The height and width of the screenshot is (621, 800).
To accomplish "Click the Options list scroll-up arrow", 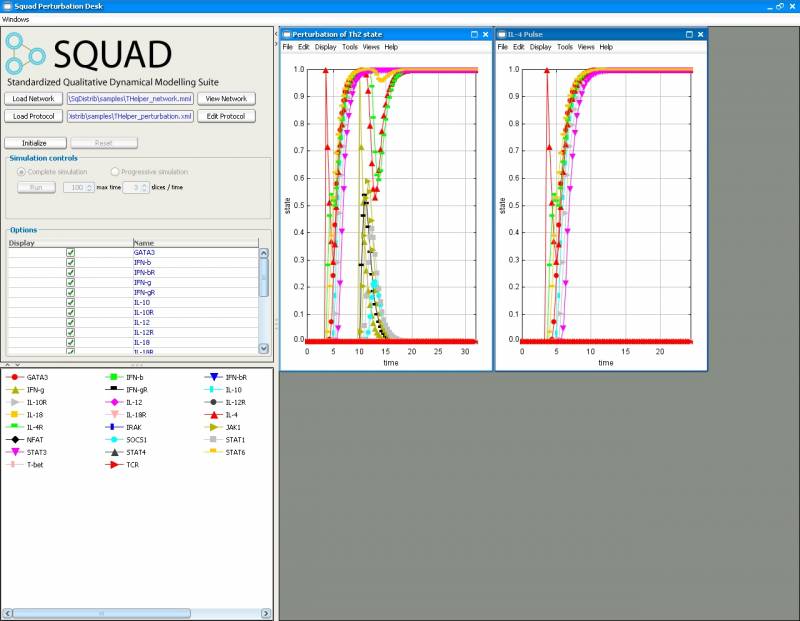I will (264, 253).
